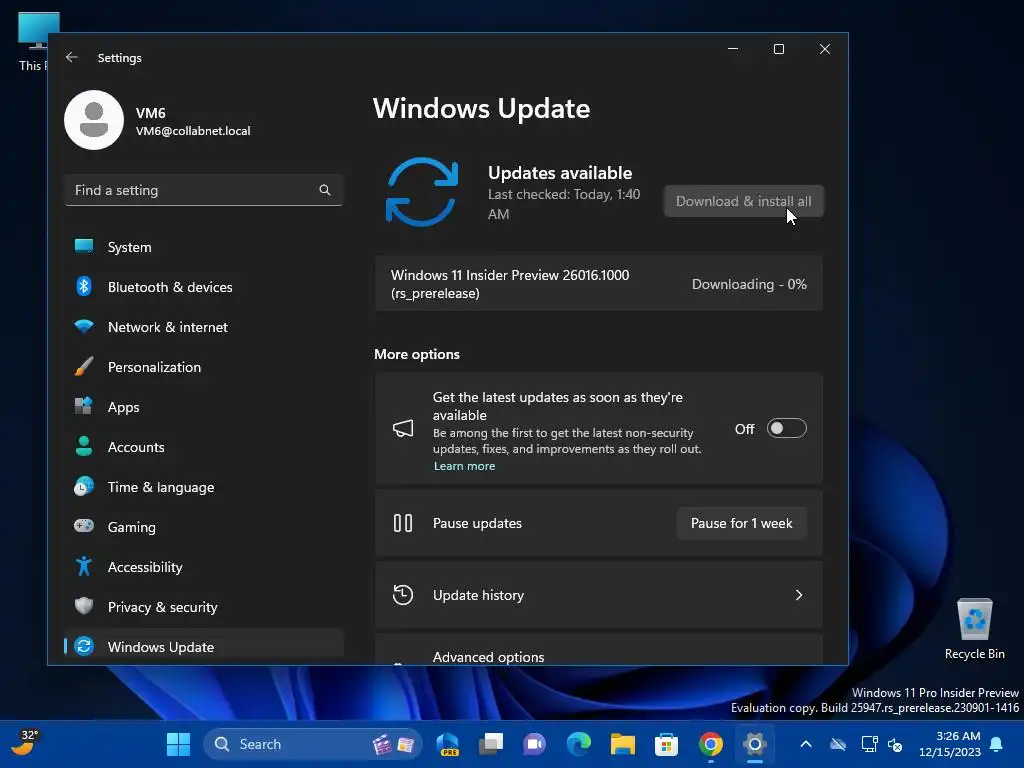1024x768 pixels.
Task: Click Download & install all button
Action: point(744,201)
